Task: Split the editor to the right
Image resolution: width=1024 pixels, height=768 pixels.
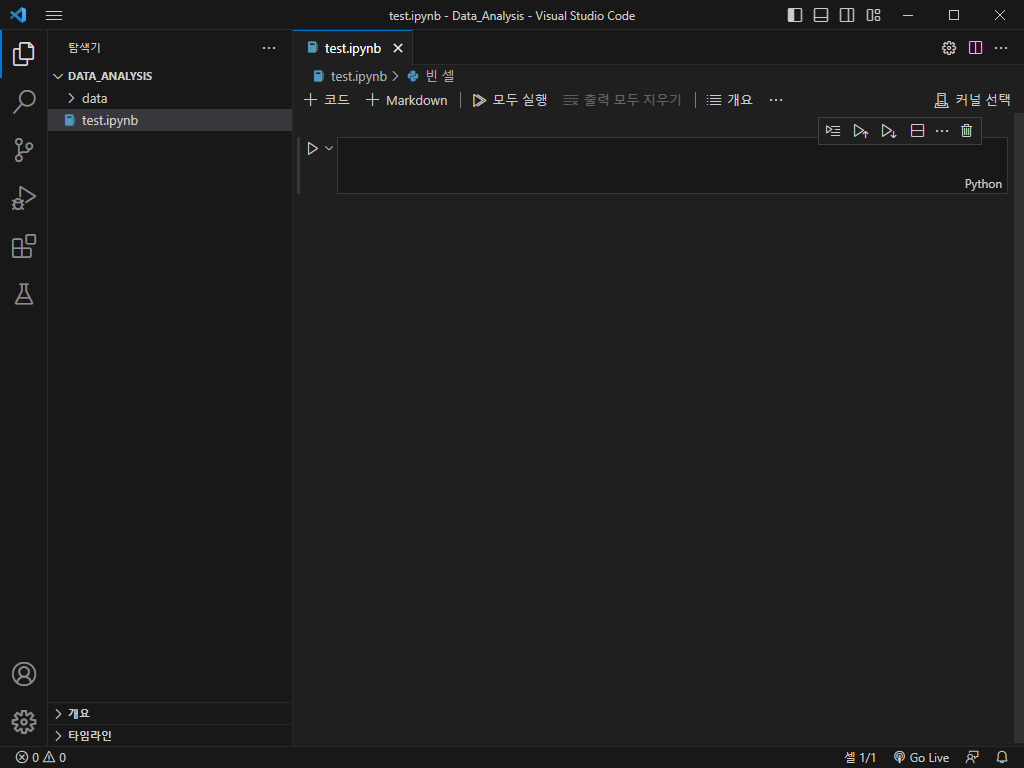Action: [x=976, y=48]
